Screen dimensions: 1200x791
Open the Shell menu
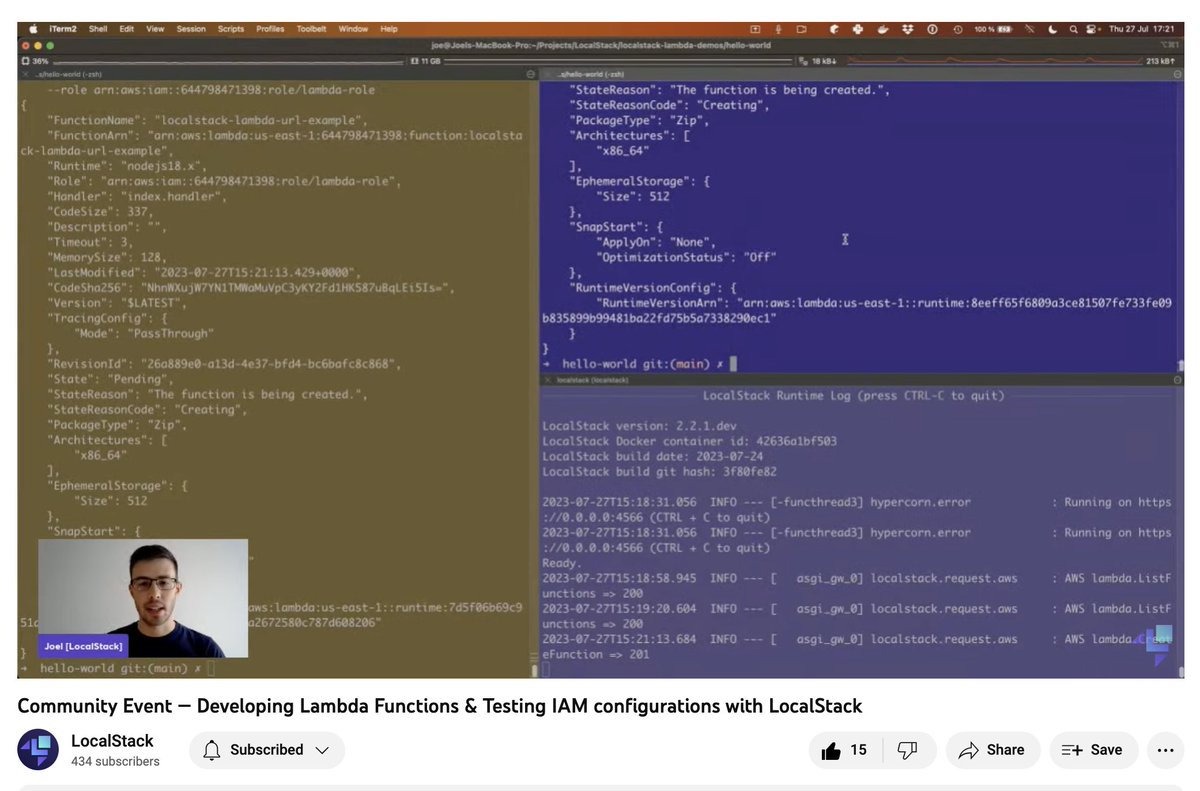coord(98,29)
